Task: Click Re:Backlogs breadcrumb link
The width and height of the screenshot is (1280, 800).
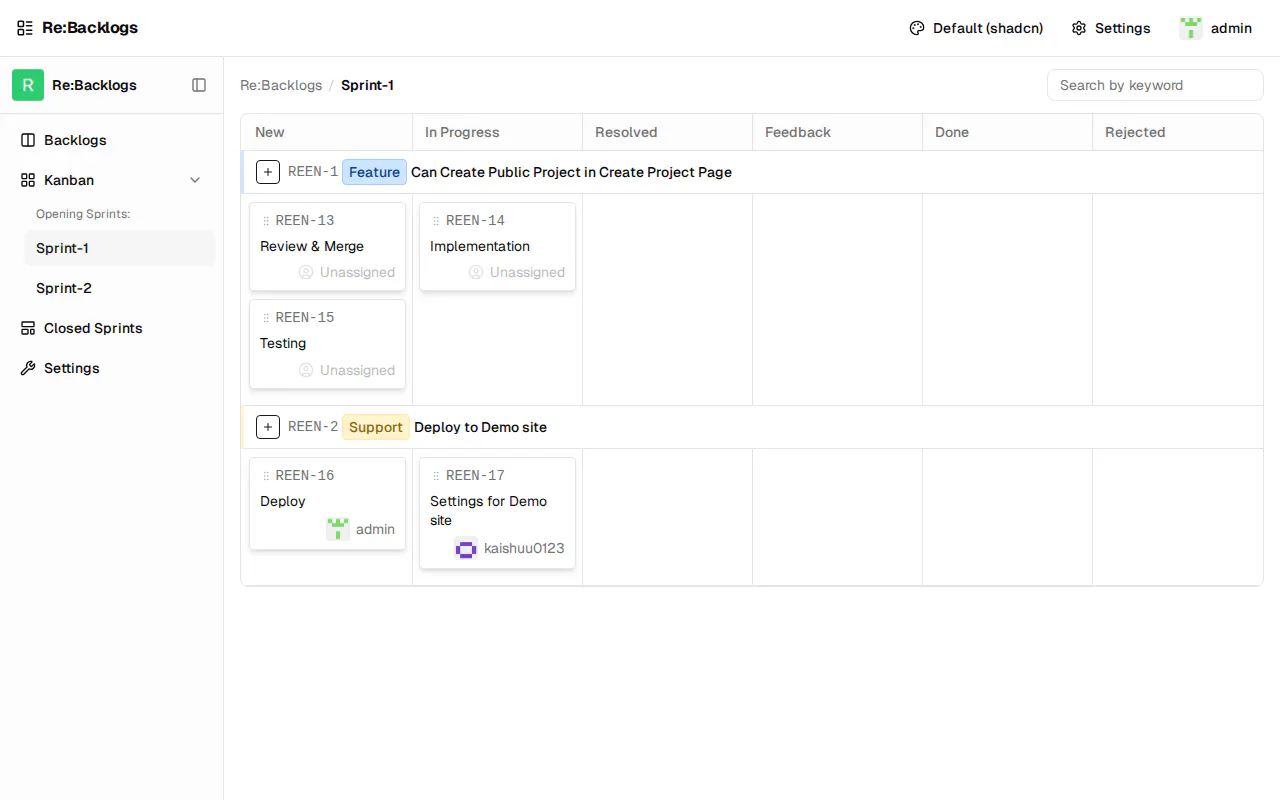Action: point(281,85)
